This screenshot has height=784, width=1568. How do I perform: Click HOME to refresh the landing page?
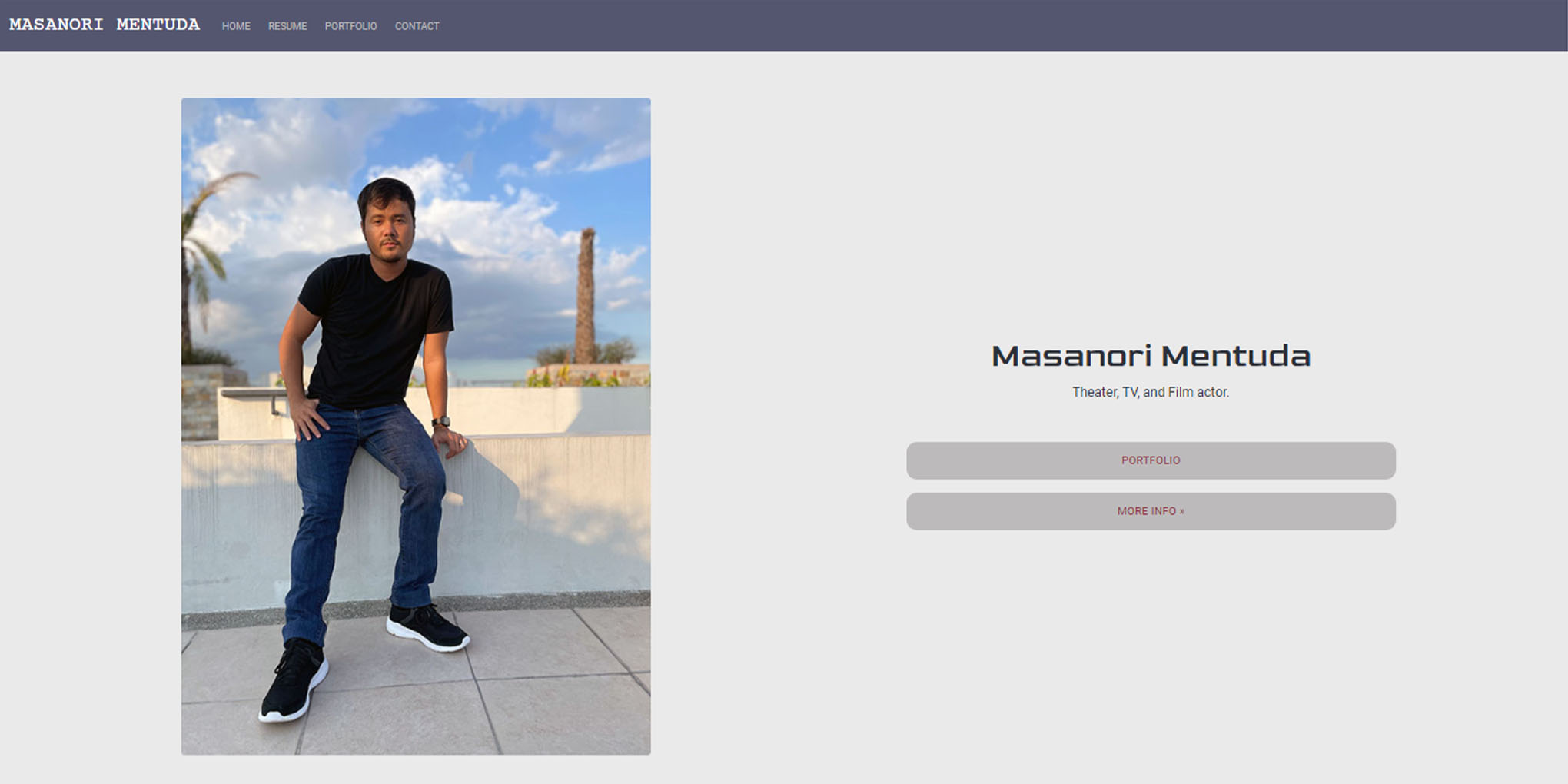(236, 25)
